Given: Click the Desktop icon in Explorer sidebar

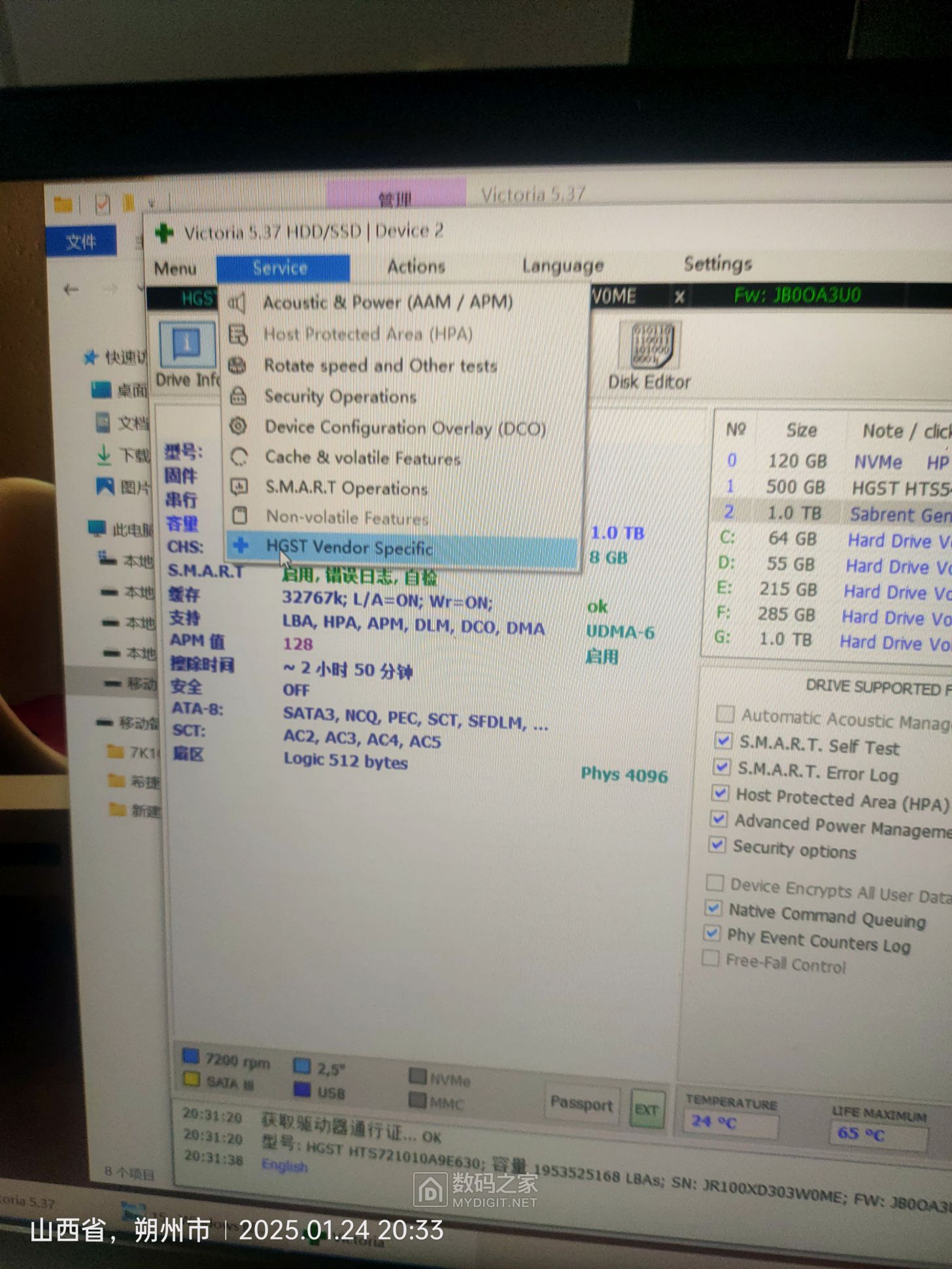Looking at the screenshot, I should tap(101, 390).
